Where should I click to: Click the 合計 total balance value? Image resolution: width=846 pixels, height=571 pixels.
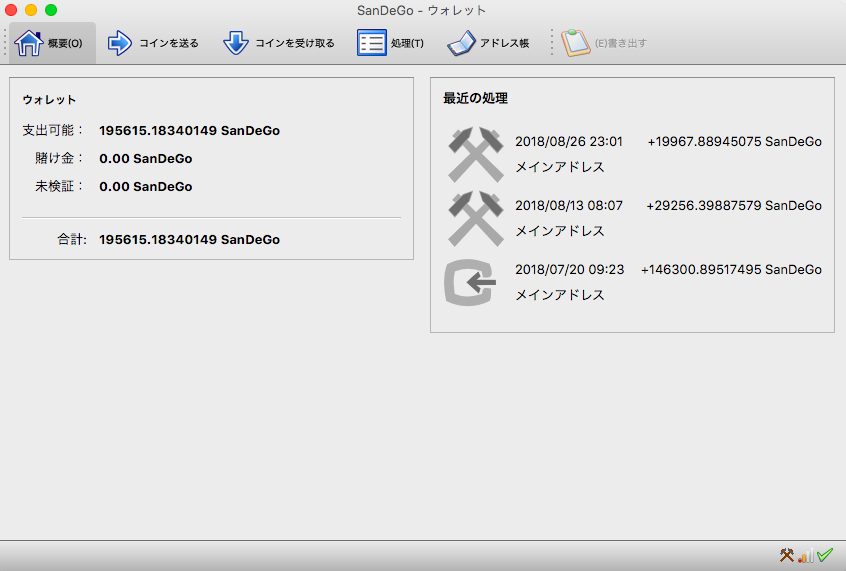coord(189,240)
